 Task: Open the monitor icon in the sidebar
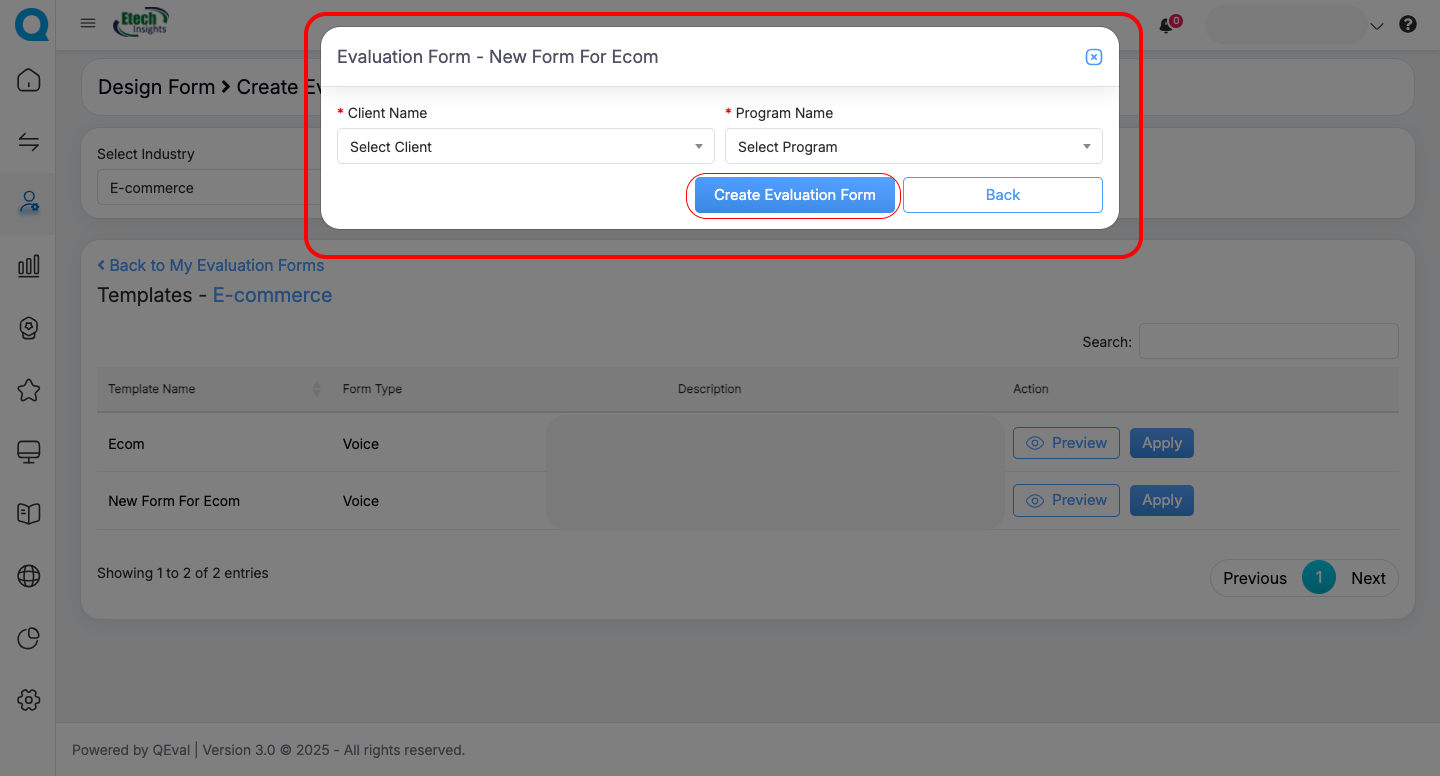tap(29, 452)
